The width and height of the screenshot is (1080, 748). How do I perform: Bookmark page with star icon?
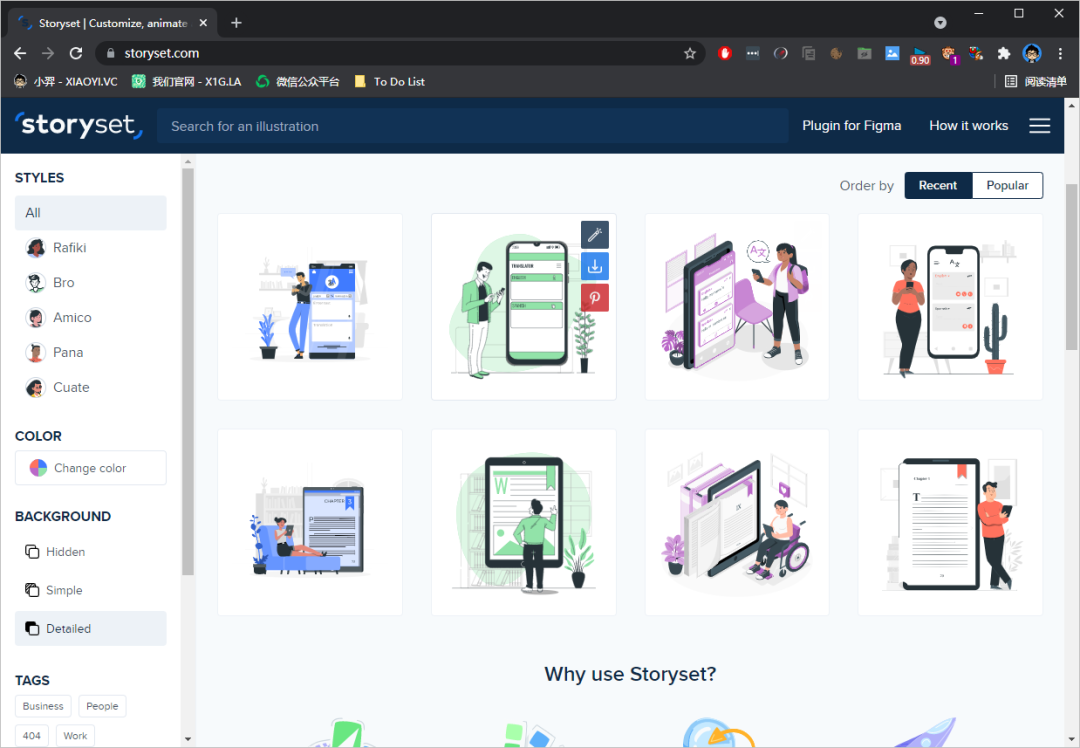[689, 53]
